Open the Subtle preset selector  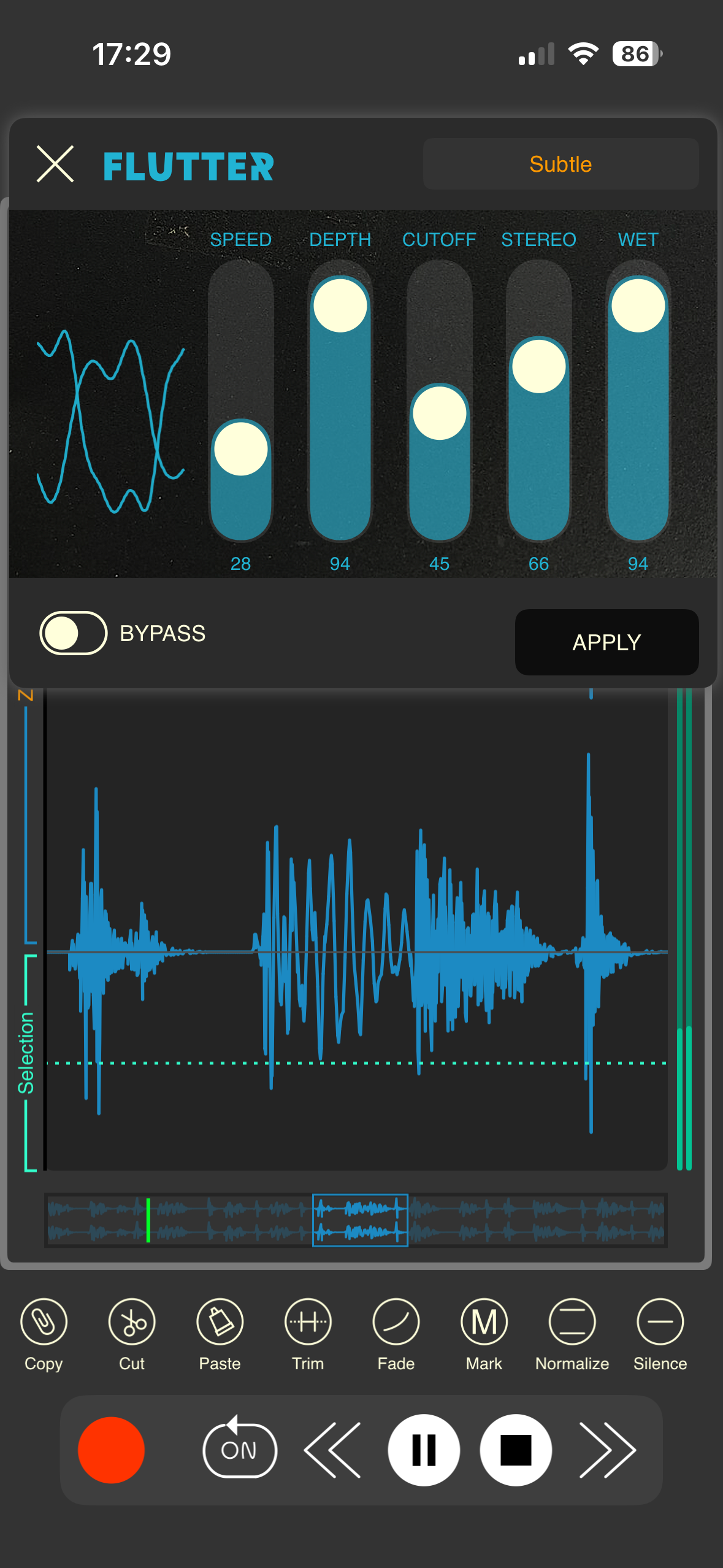click(560, 164)
